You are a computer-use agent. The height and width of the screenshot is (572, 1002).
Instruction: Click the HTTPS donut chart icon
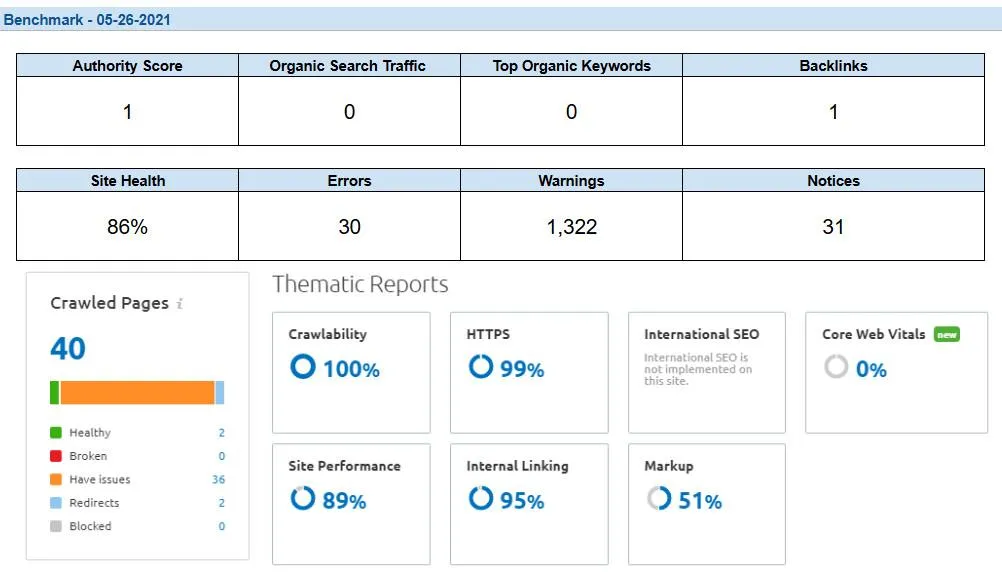[481, 367]
